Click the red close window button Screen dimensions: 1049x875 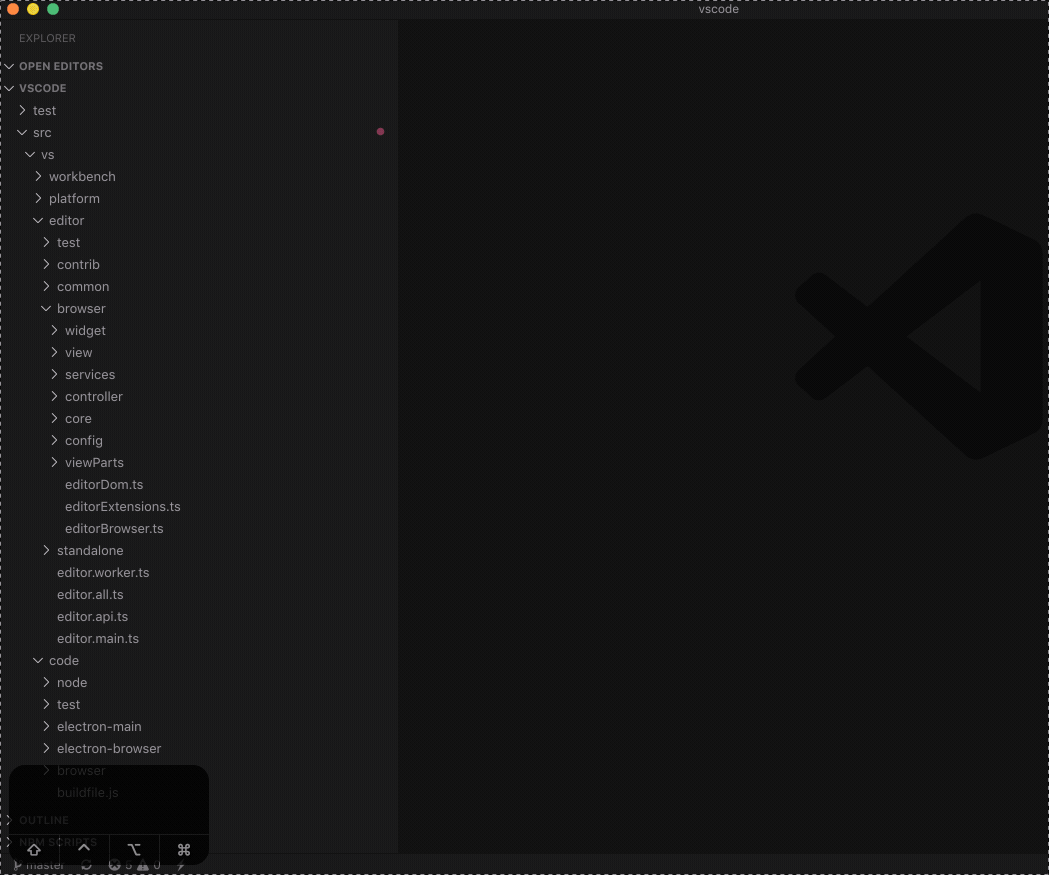click(x=13, y=9)
